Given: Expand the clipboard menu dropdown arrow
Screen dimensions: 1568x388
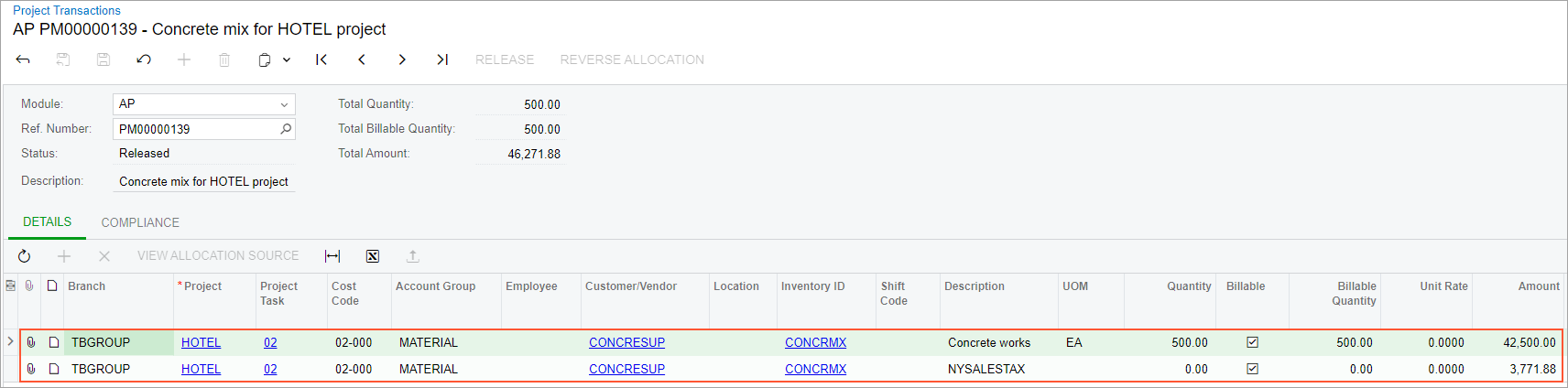Looking at the screenshot, I should pyautogui.click(x=287, y=59).
